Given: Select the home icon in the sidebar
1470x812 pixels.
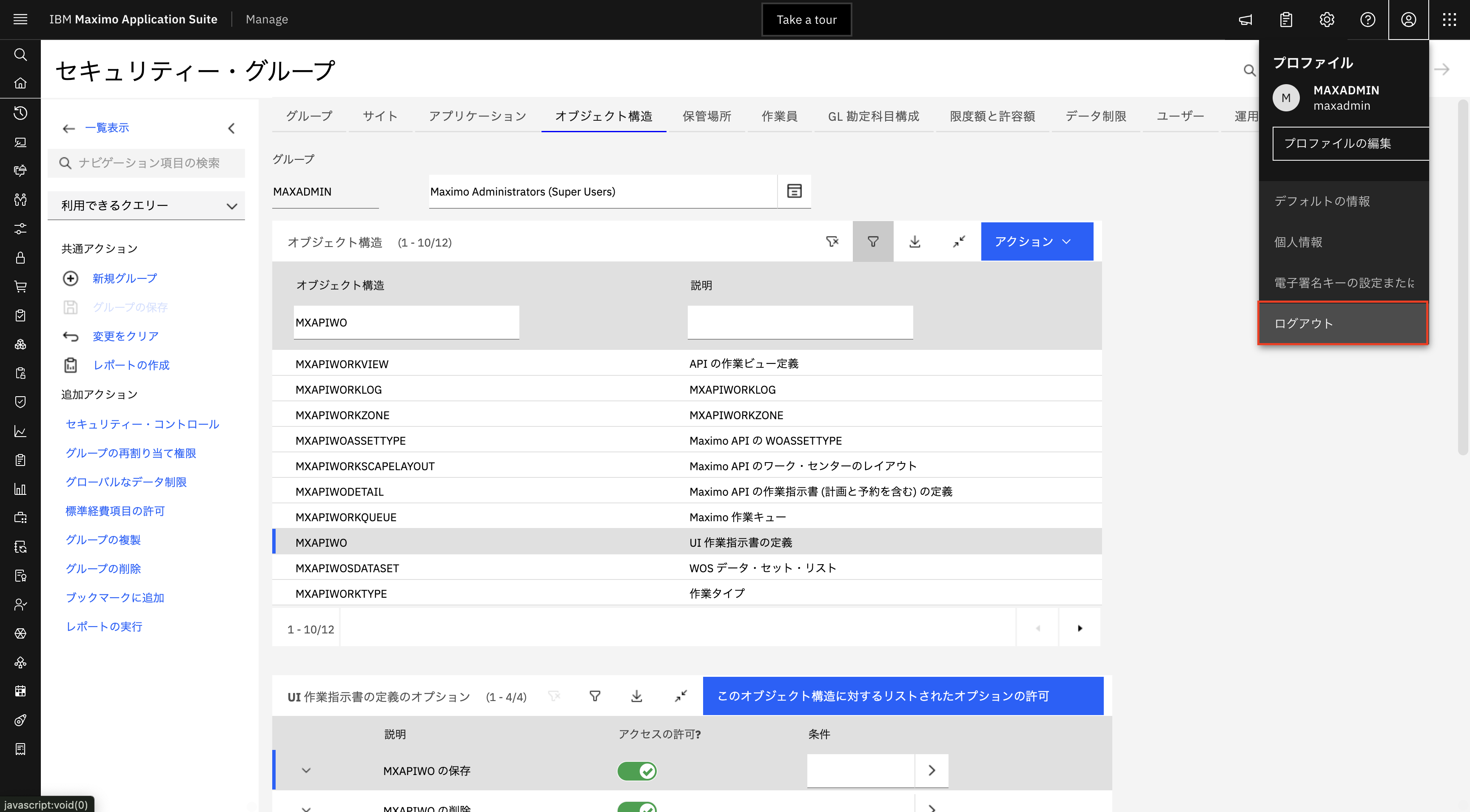Looking at the screenshot, I should click(20, 83).
